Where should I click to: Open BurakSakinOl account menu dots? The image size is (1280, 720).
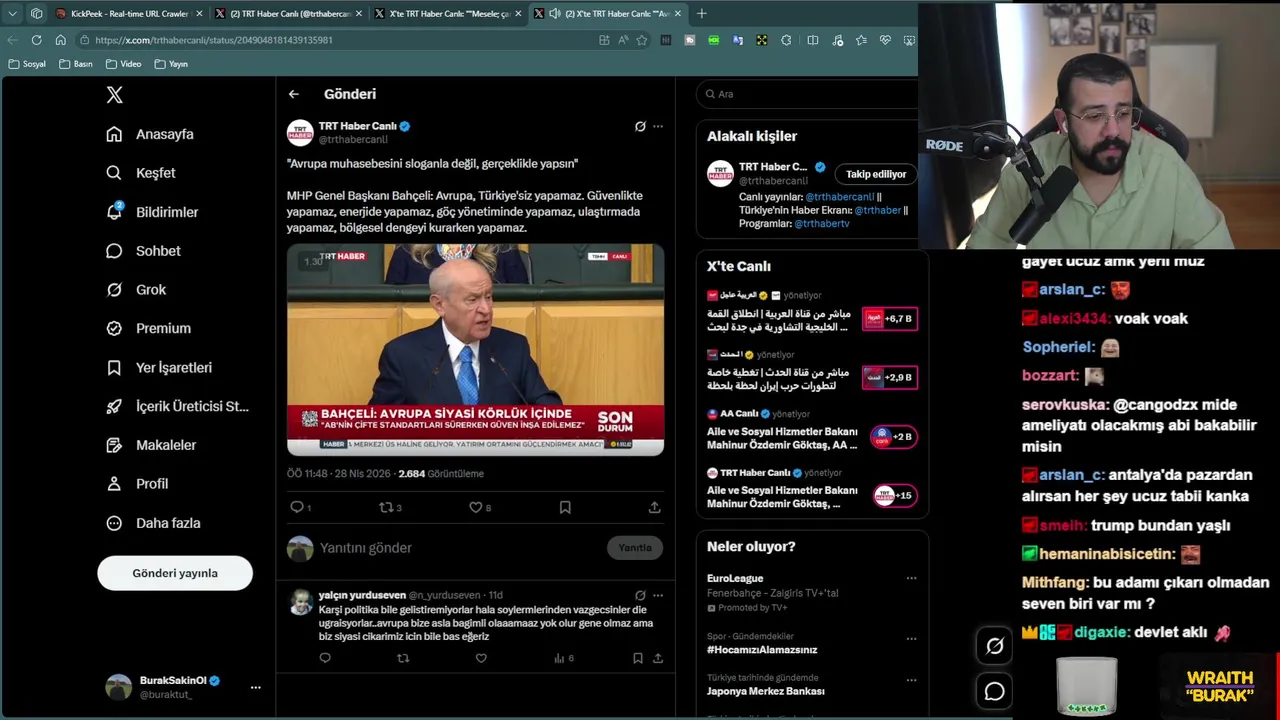pyautogui.click(x=255, y=687)
